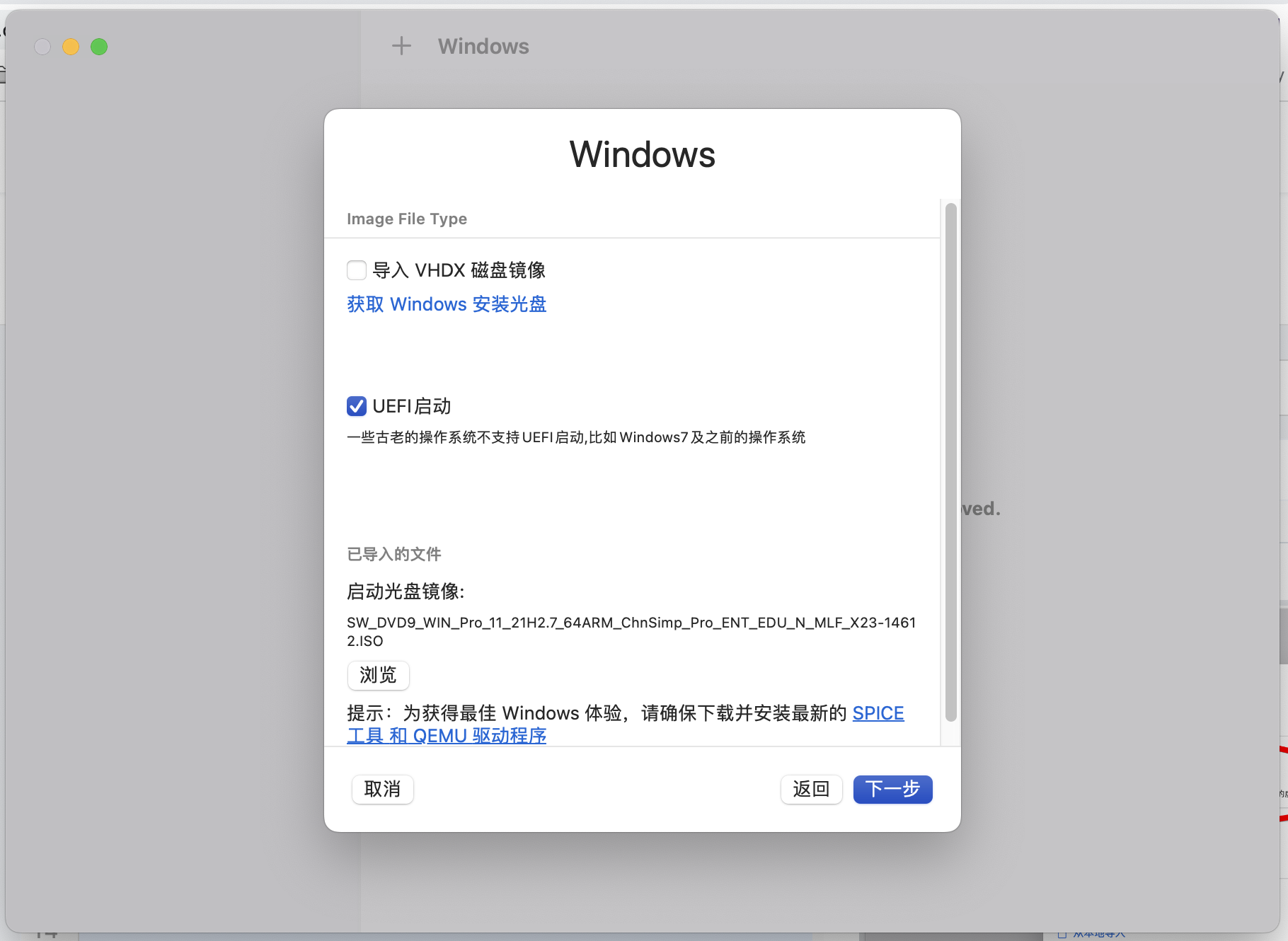The height and width of the screenshot is (941, 1288).
Task: Uncheck the UEFI启动 checkbox
Action: [x=357, y=406]
